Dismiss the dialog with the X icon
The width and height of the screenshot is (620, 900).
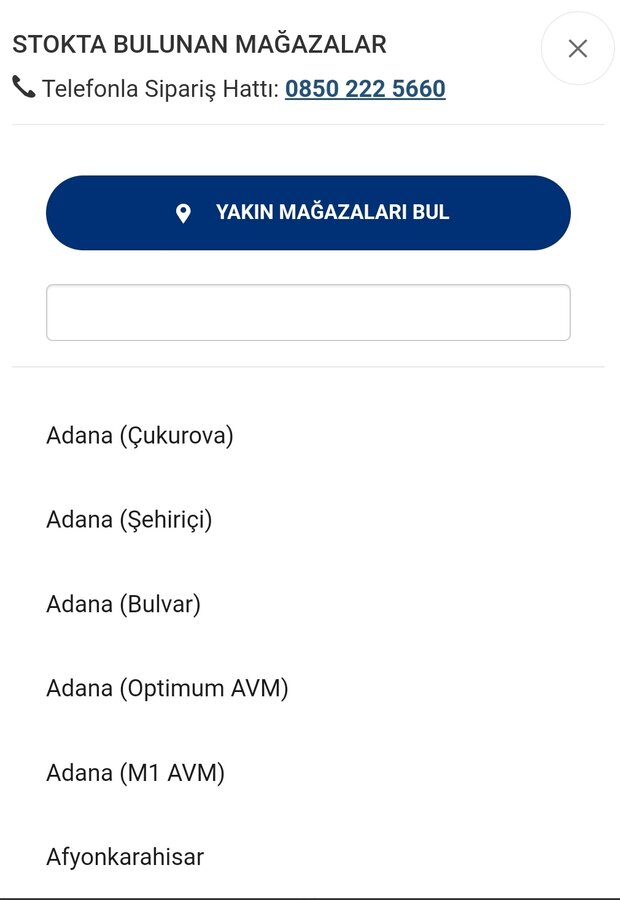pyautogui.click(x=577, y=48)
